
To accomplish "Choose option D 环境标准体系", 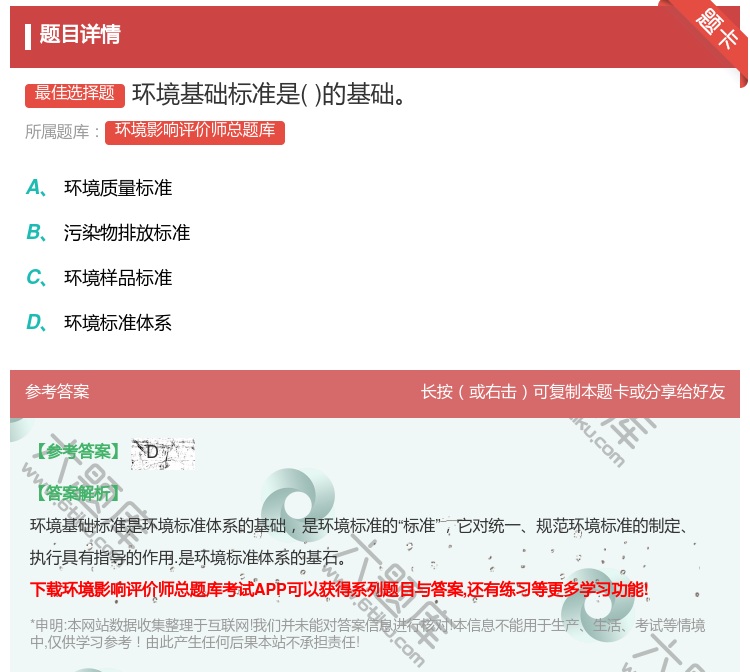I will click(99, 322).
